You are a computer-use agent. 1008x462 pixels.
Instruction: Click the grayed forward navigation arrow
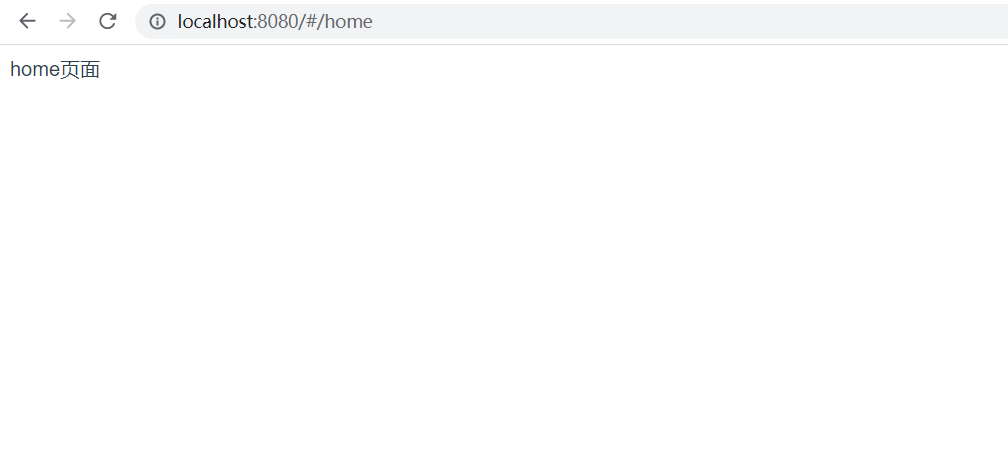point(67,21)
